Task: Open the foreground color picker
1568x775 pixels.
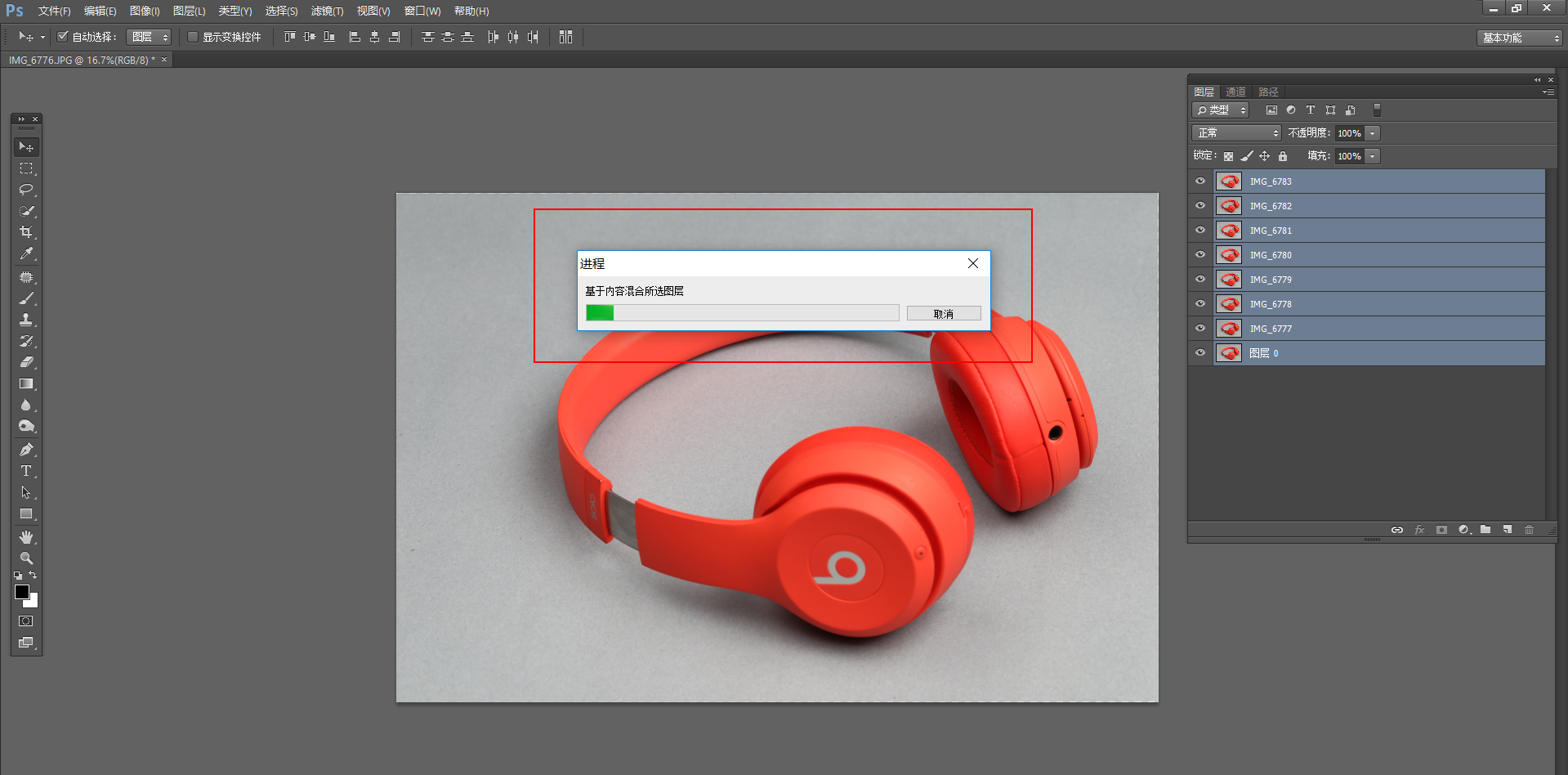Action: 22,592
